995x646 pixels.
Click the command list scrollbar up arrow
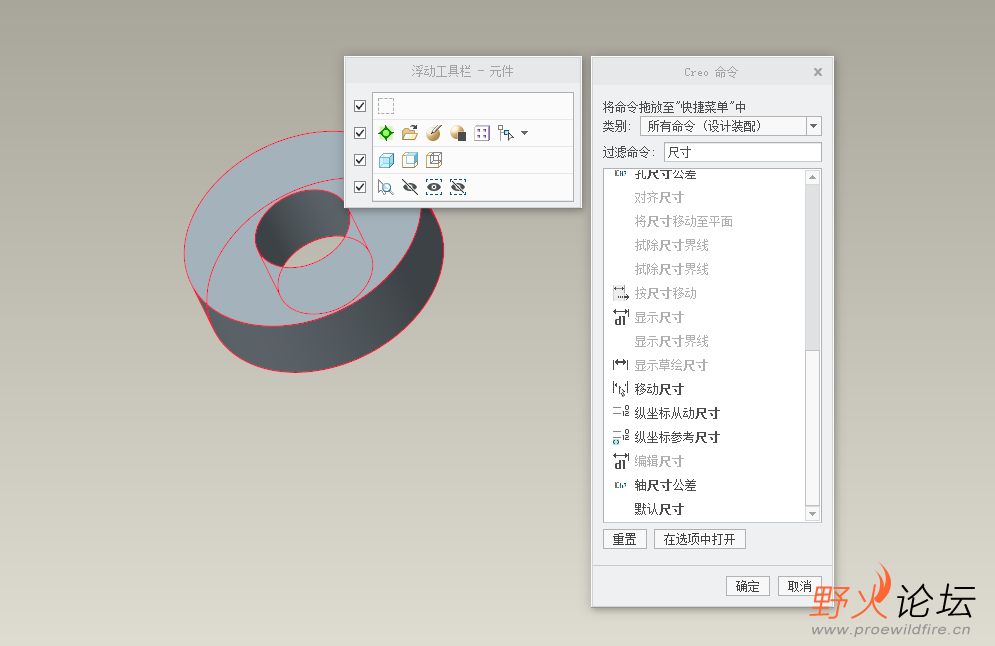(x=812, y=178)
